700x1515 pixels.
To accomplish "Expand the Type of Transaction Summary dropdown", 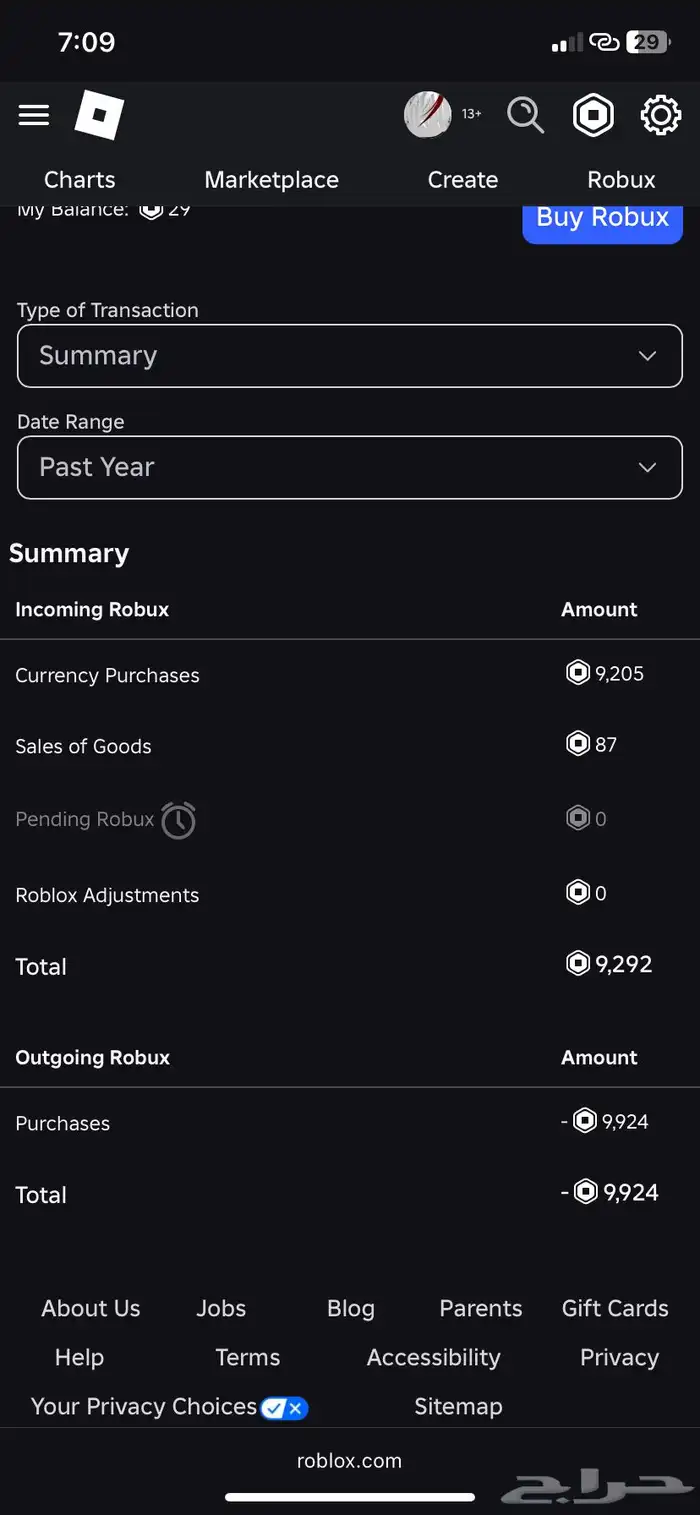I will [349, 356].
